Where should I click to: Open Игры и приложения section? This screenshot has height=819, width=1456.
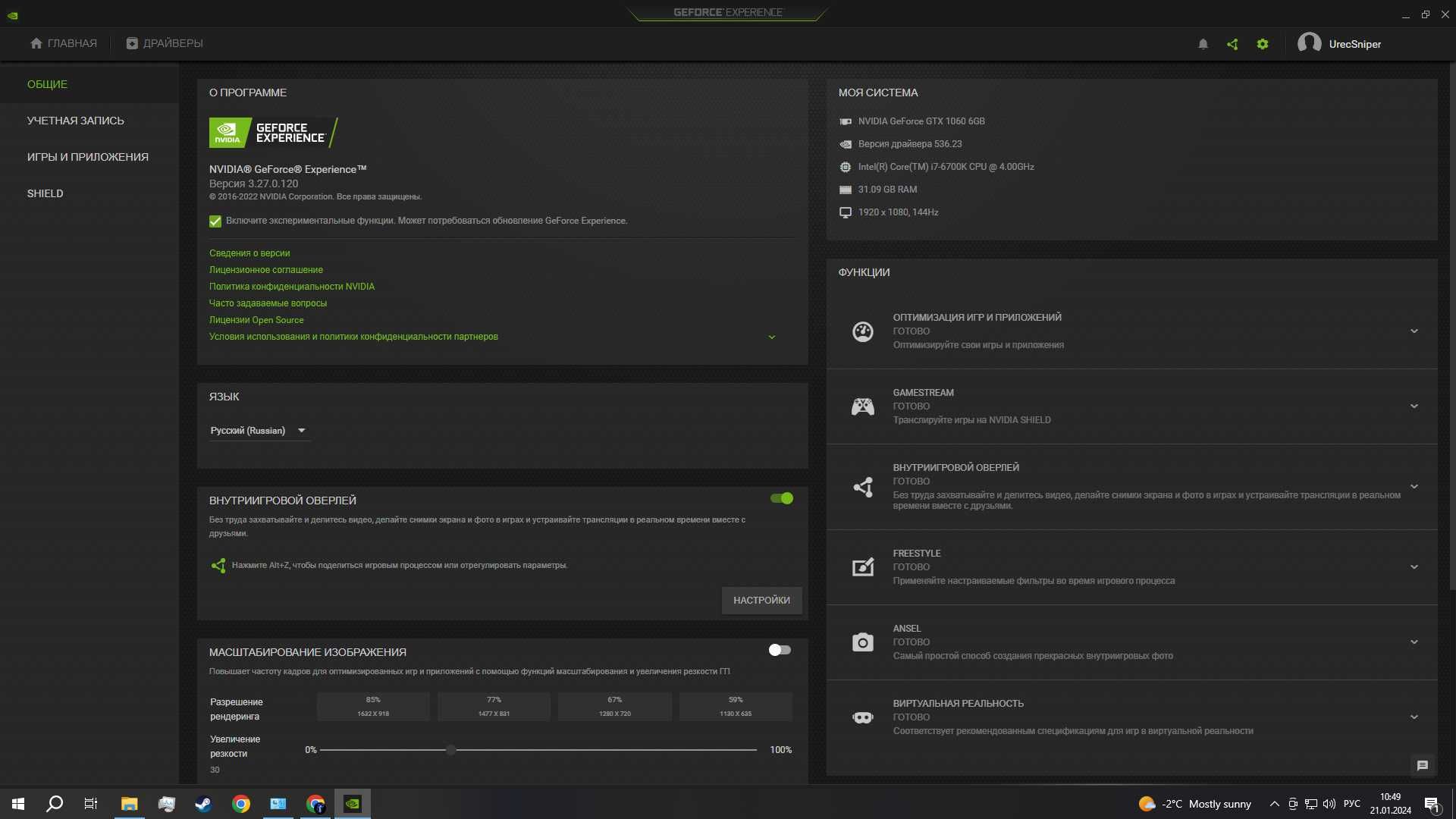[89, 157]
